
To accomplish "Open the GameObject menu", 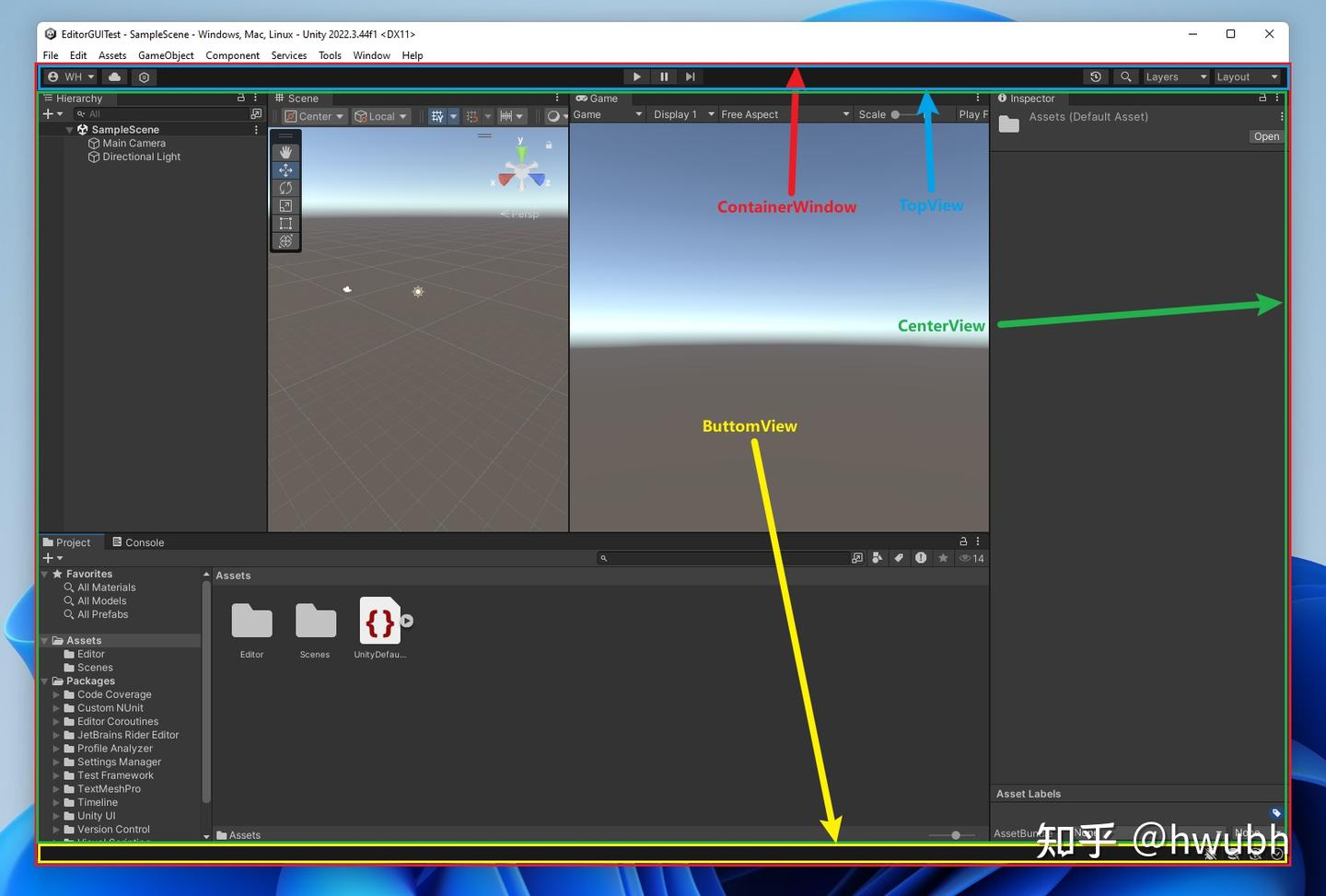I will [x=166, y=55].
